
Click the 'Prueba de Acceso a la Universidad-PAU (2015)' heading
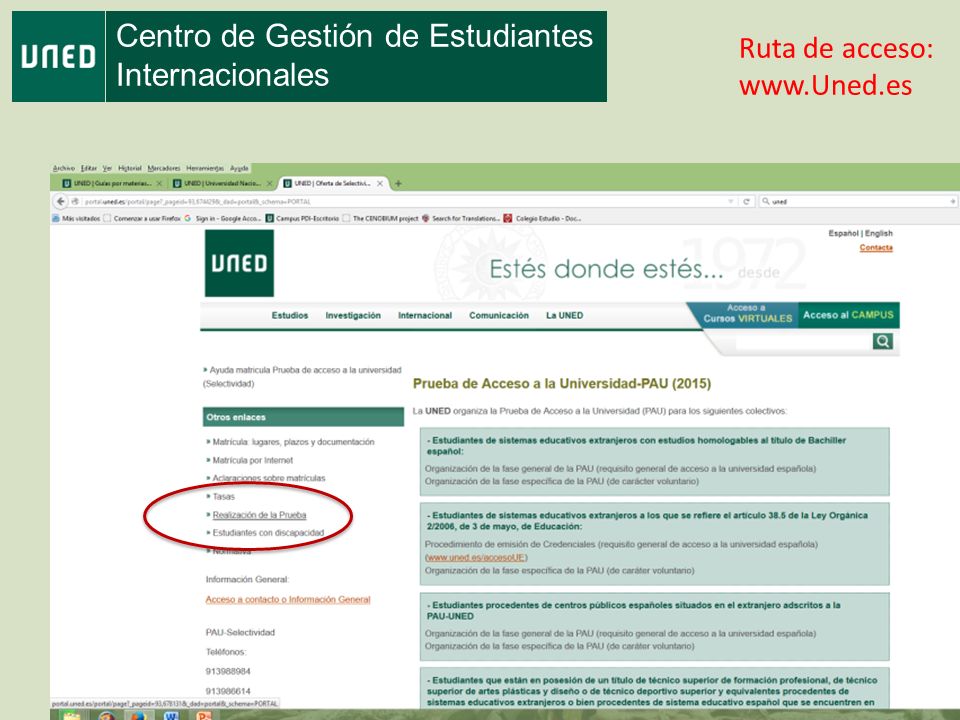coord(561,384)
